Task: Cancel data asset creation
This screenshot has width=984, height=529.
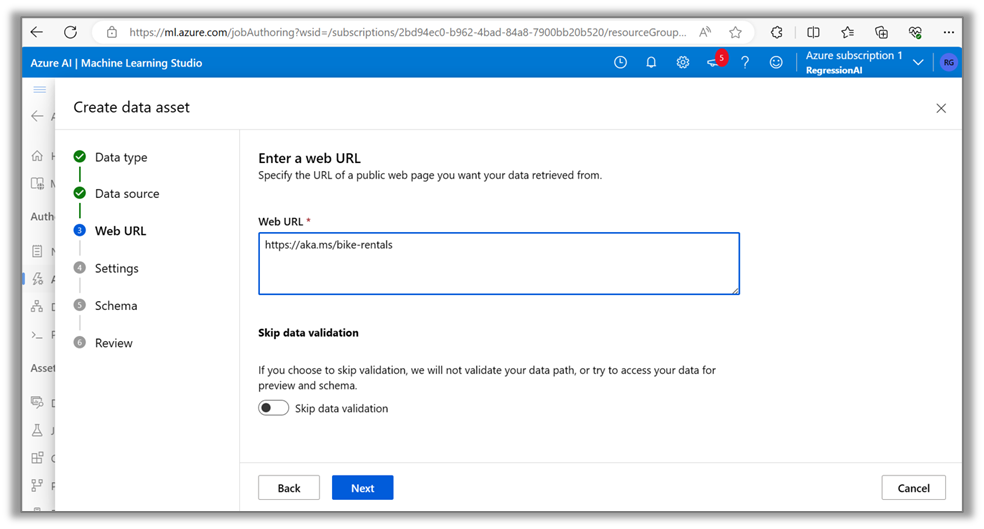Action: (913, 488)
